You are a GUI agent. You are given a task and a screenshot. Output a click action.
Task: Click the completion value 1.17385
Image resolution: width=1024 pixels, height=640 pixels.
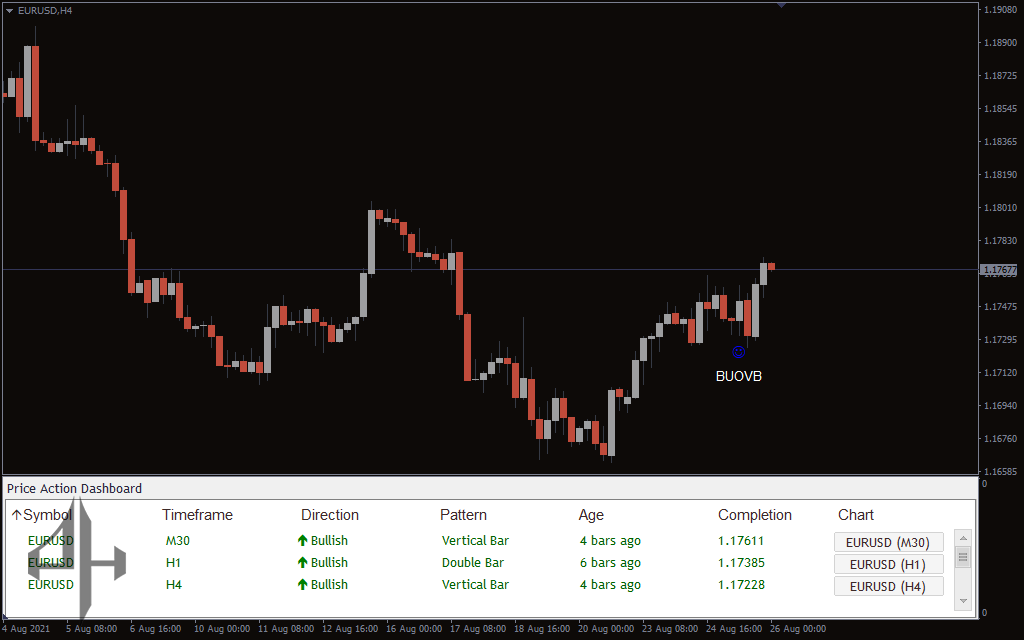click(x=741, y=562)
